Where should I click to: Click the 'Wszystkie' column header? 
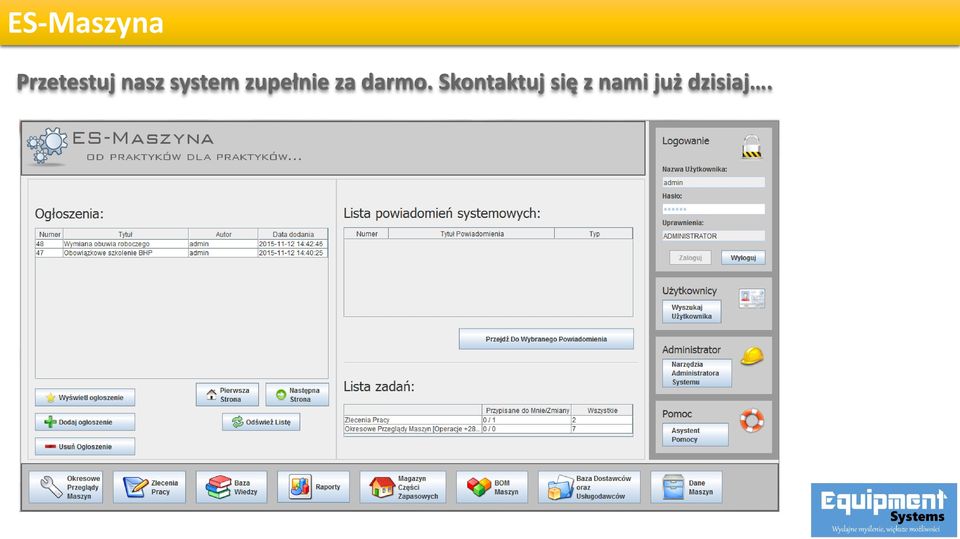602,410
